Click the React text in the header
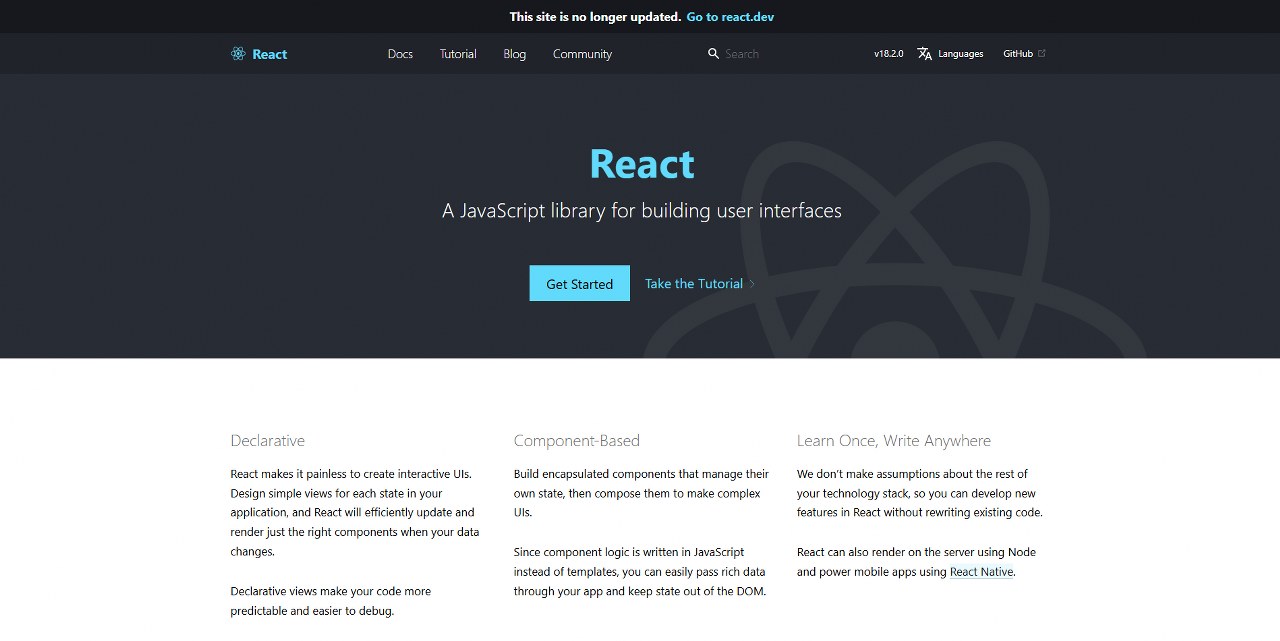 point(269,54)
